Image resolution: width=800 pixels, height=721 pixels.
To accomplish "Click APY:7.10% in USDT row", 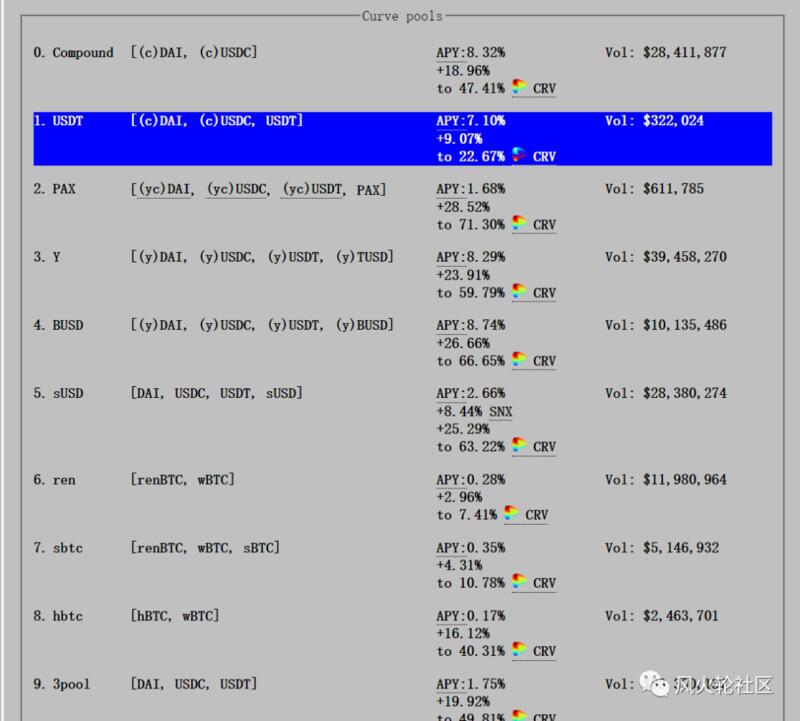I will click(470, 121).
